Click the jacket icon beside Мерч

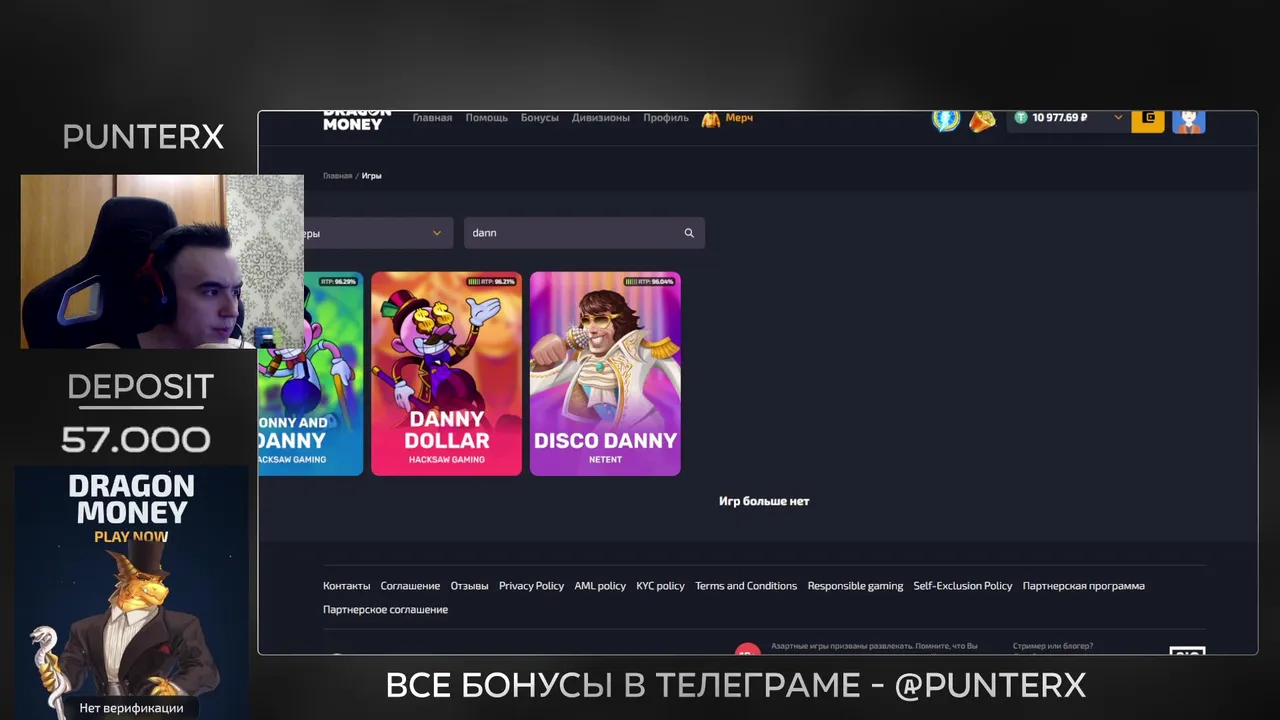click(711, 119)
